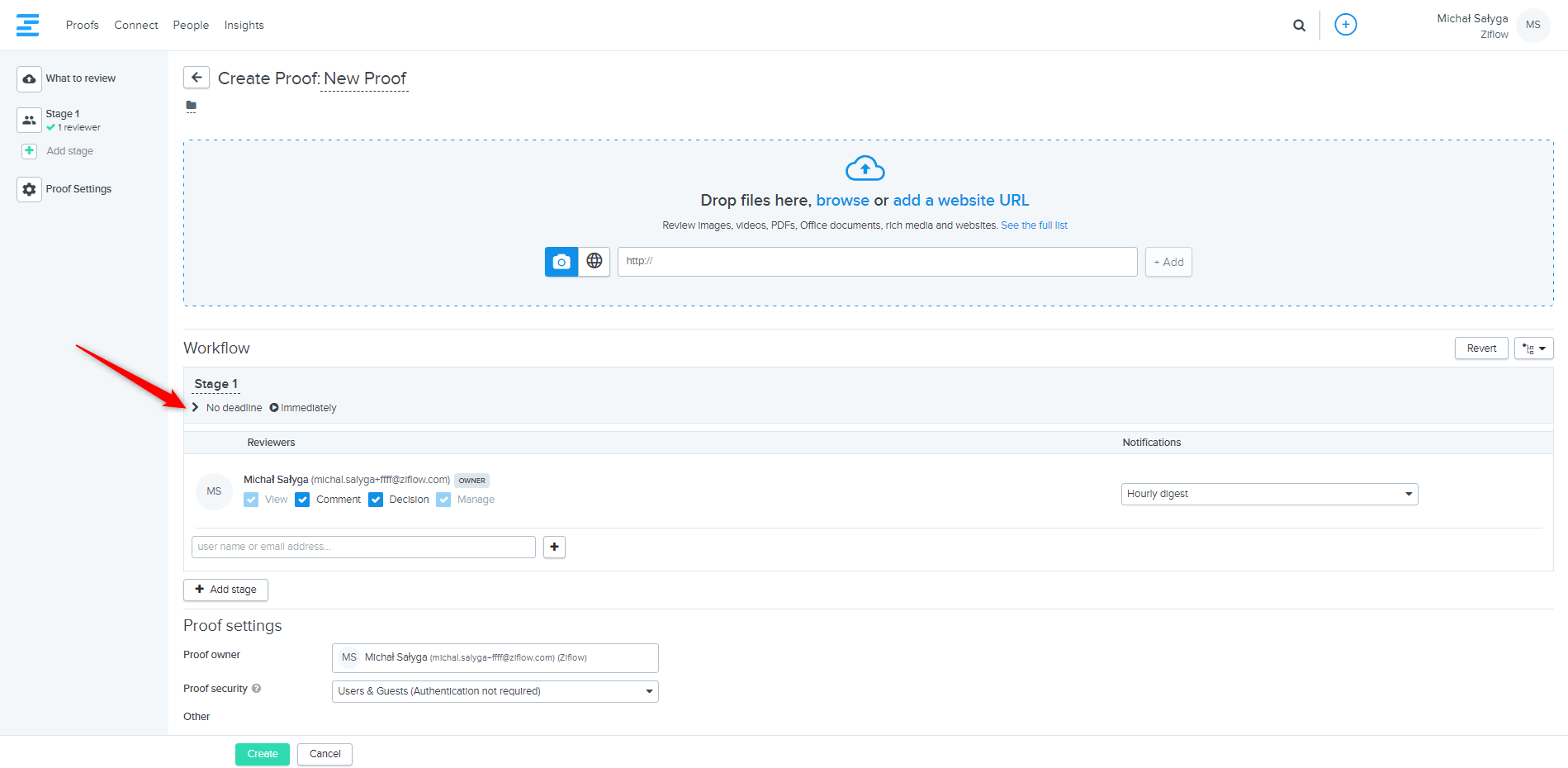Toggle the Decision checkbox
The image size is (1568, 768).
pos(376,500)
